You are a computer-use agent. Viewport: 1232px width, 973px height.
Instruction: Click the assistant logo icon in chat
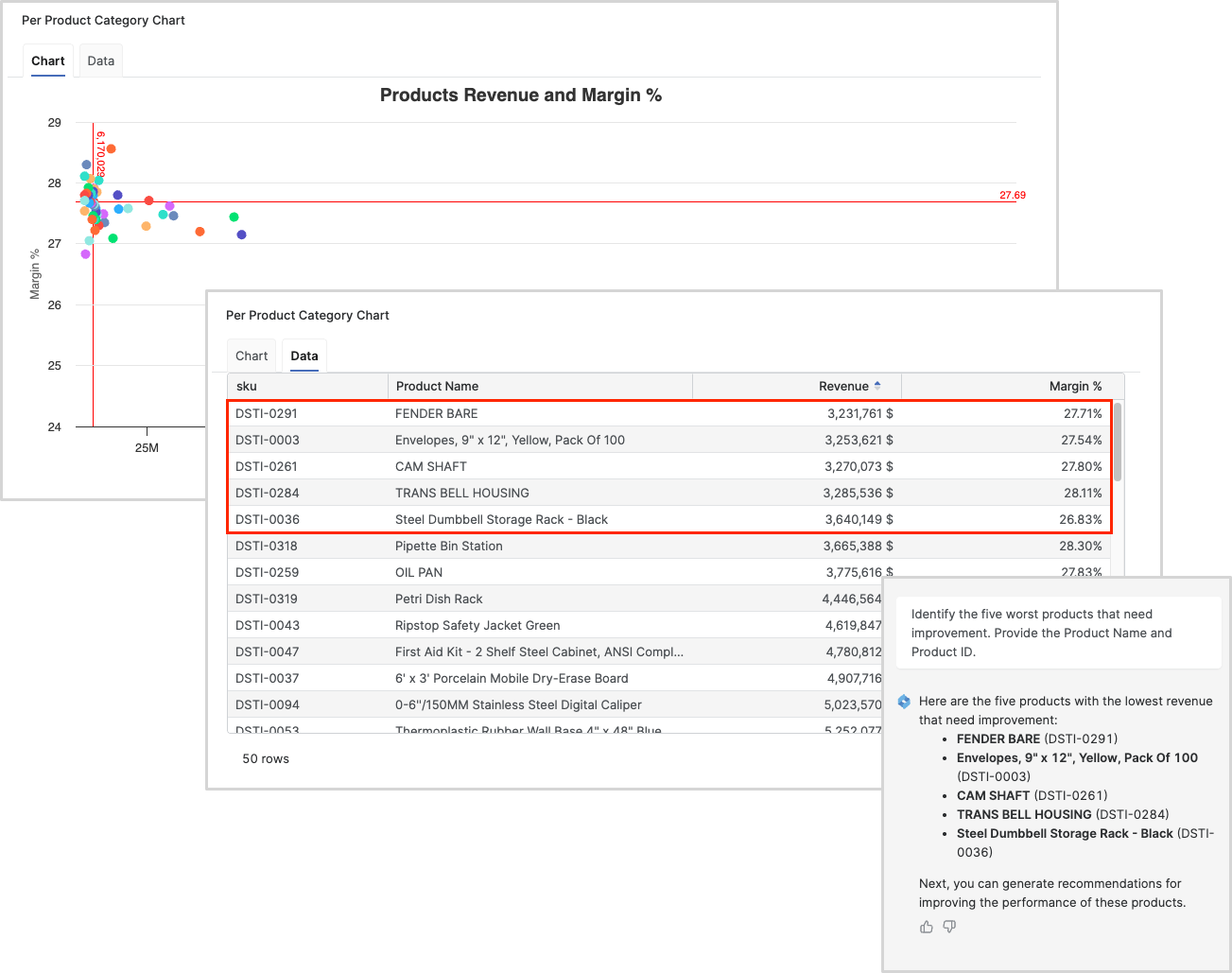click(904, 702)
